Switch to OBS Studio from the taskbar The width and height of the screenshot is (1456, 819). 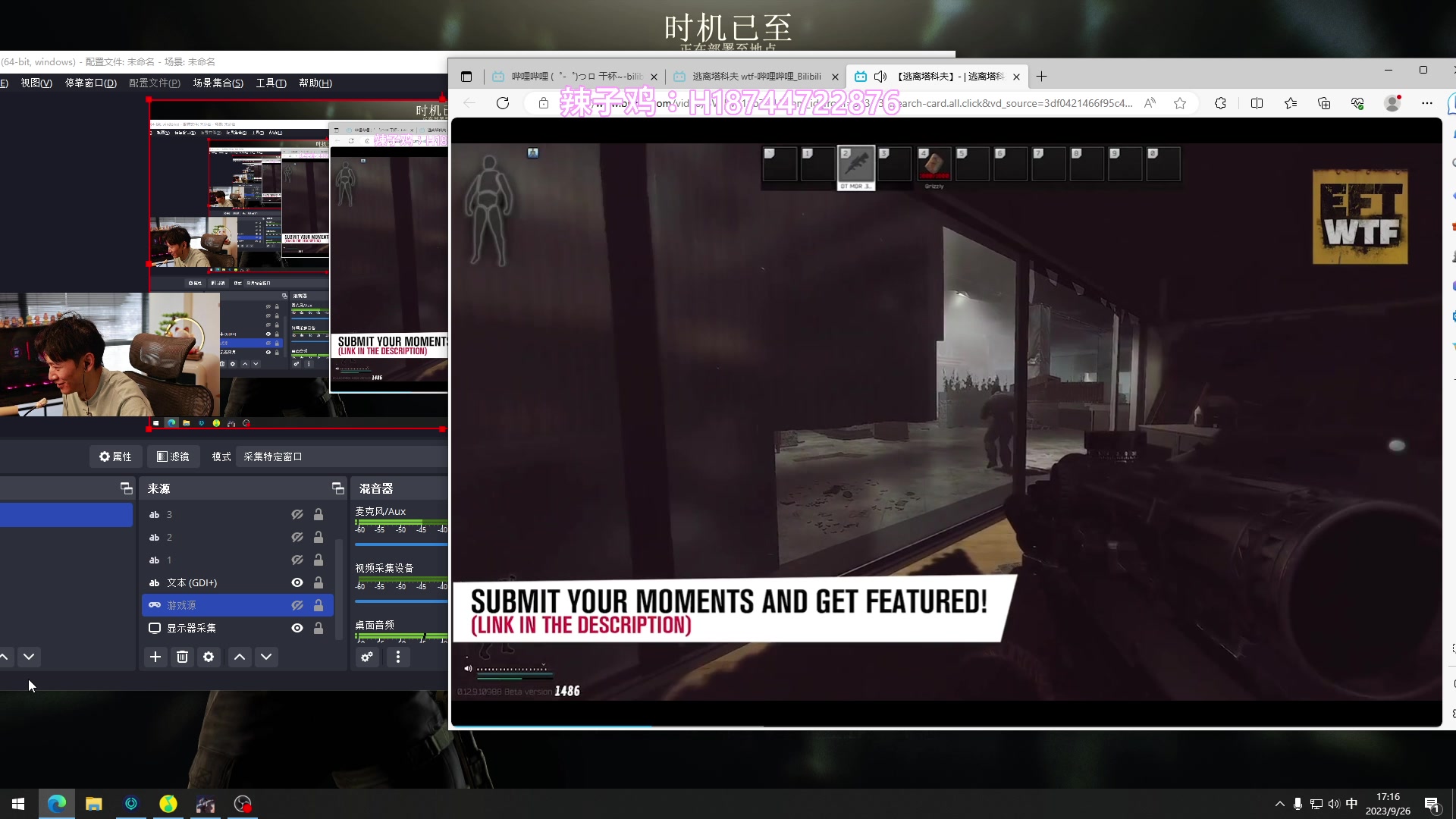pyautogui.click(x=243, y=804)
